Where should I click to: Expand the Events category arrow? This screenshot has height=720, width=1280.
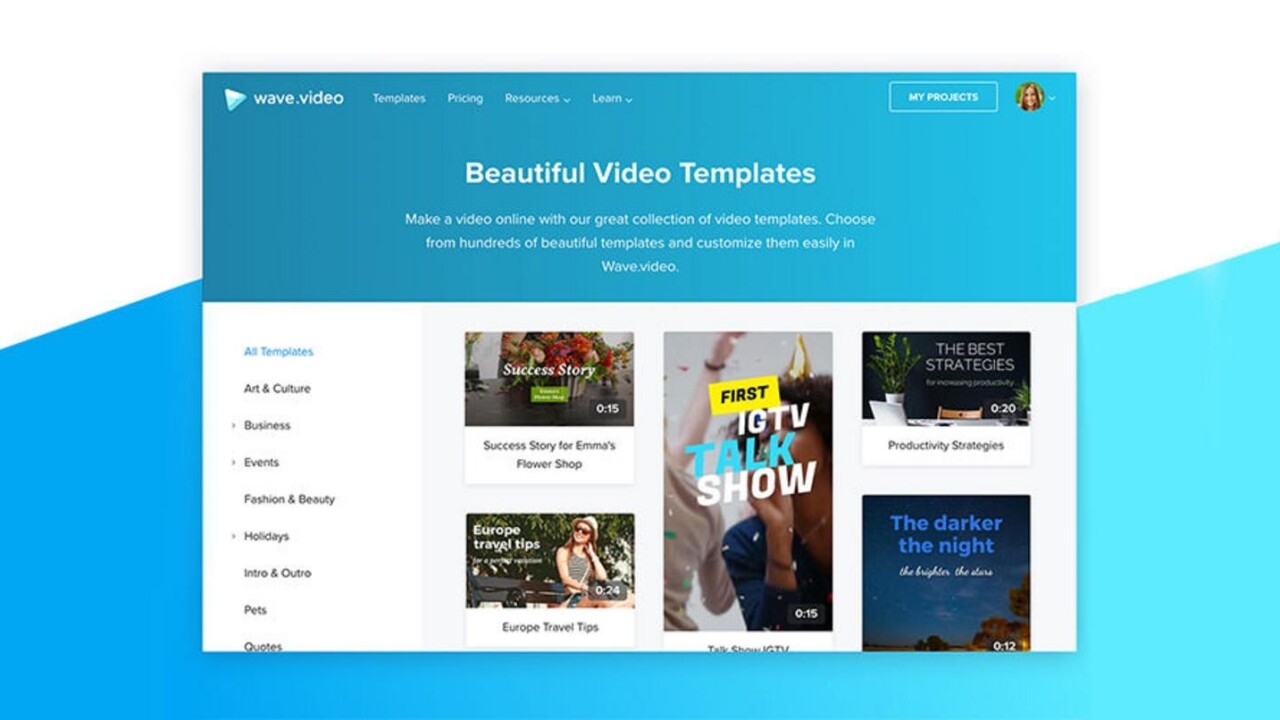click(x=234, y=463)
